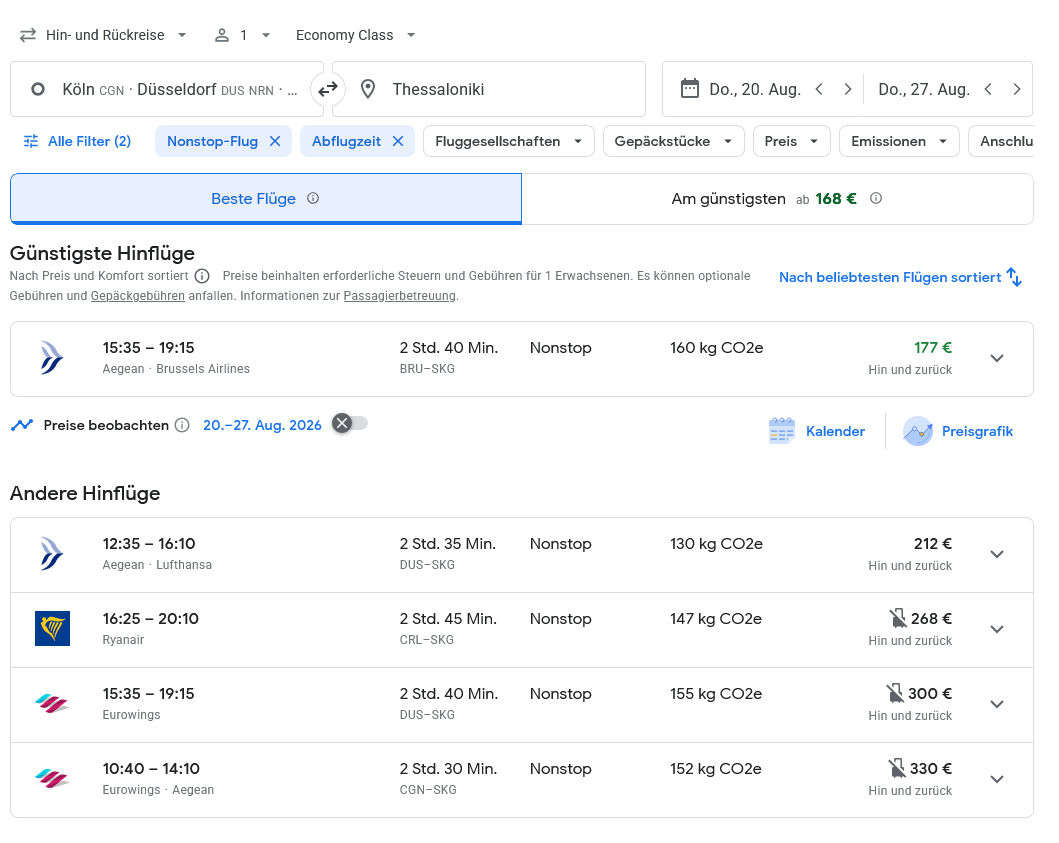This screenshot has width=1059, height=843.
Task: Open Economy Class cabin selector
Action: click(355, 35)
